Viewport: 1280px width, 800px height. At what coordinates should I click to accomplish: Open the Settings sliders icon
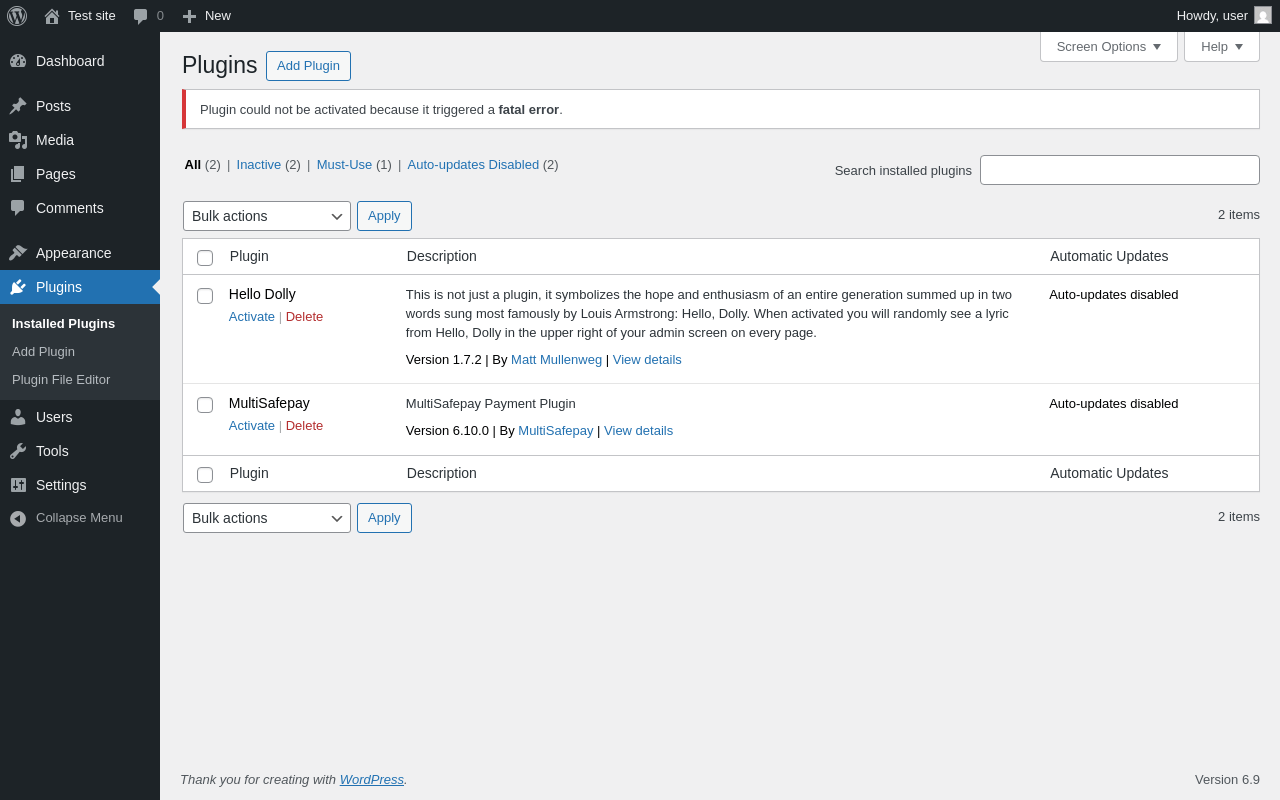point(18,485)
